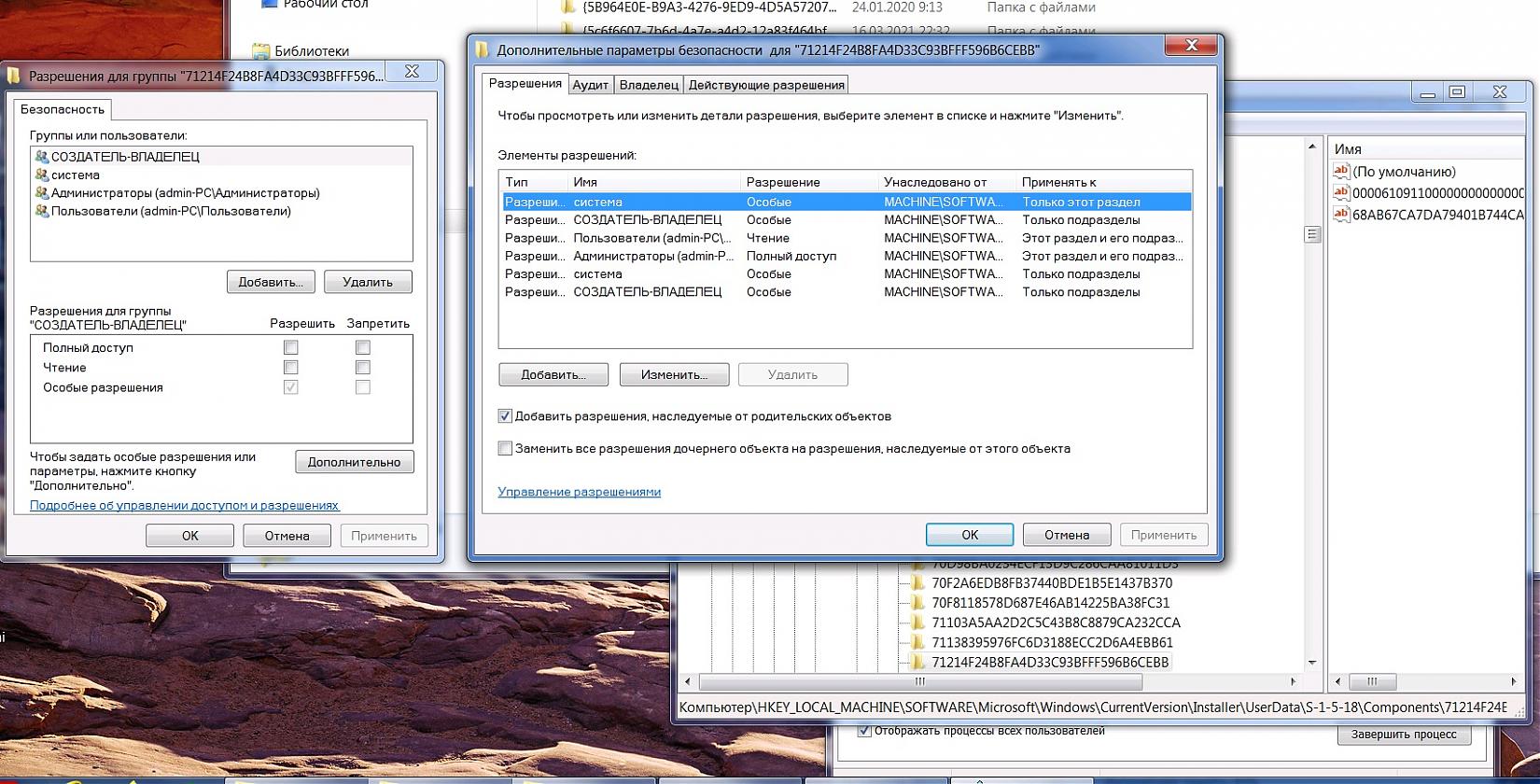Enable replace all child object permissions checkbox
The height and width of the screenshot is (784, 1540).
coord(505,449)
